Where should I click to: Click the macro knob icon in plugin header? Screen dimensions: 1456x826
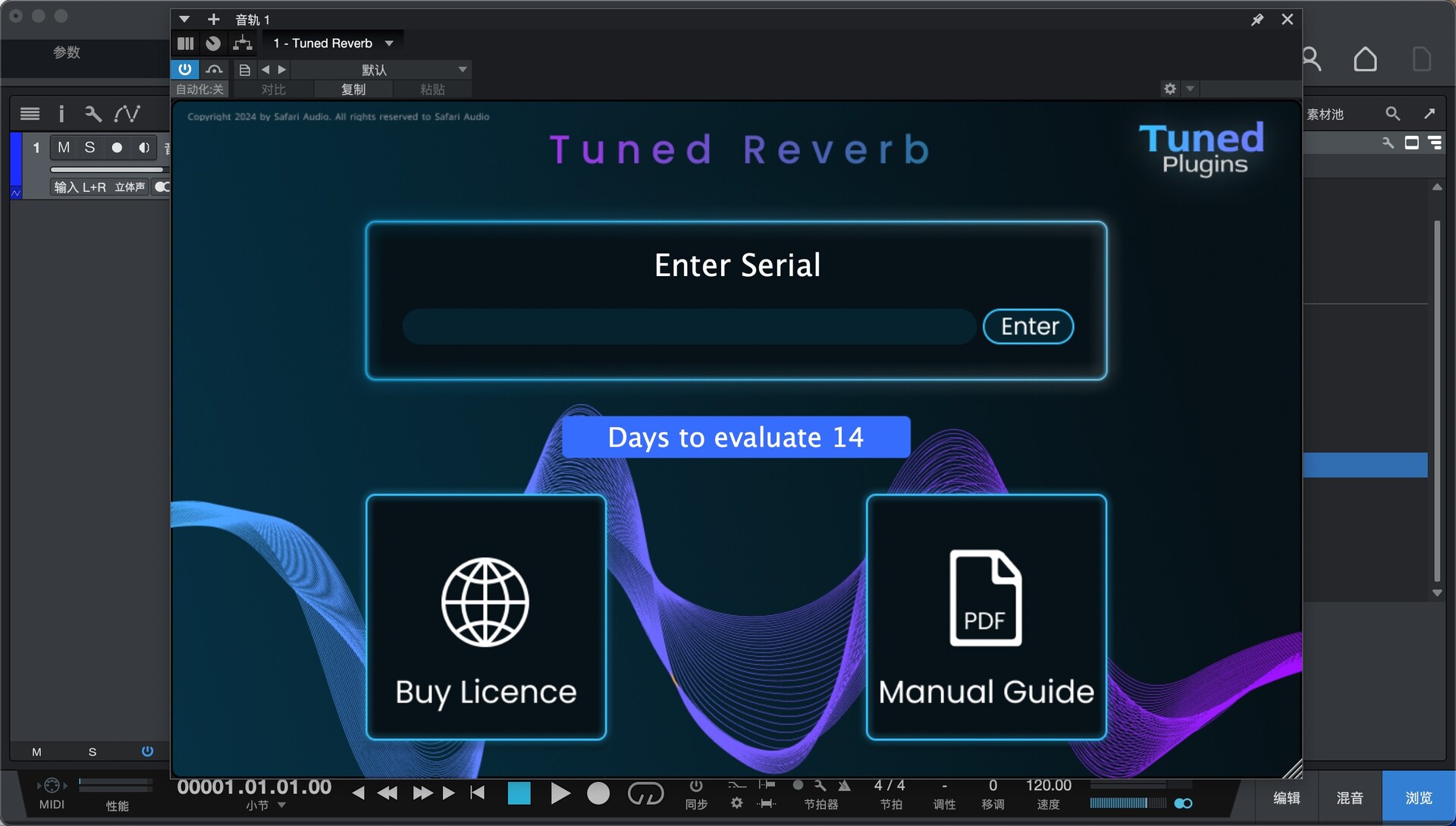pos(213,43)
